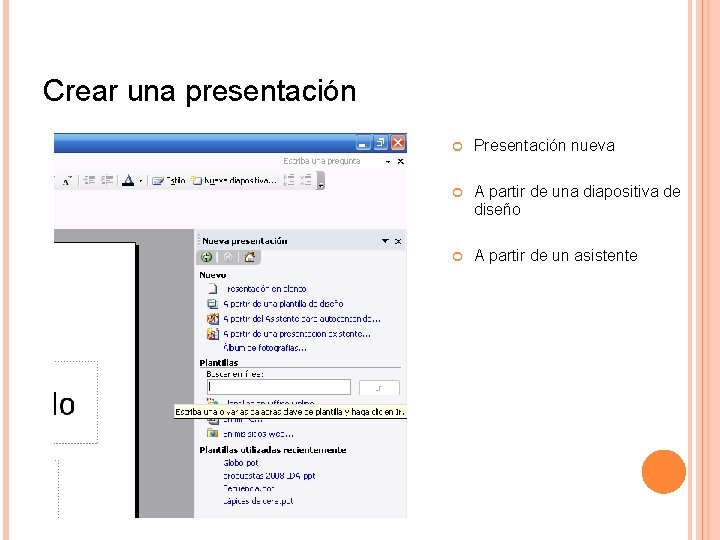
Task: Click the task pane home icon
Action: click(250, 257)
